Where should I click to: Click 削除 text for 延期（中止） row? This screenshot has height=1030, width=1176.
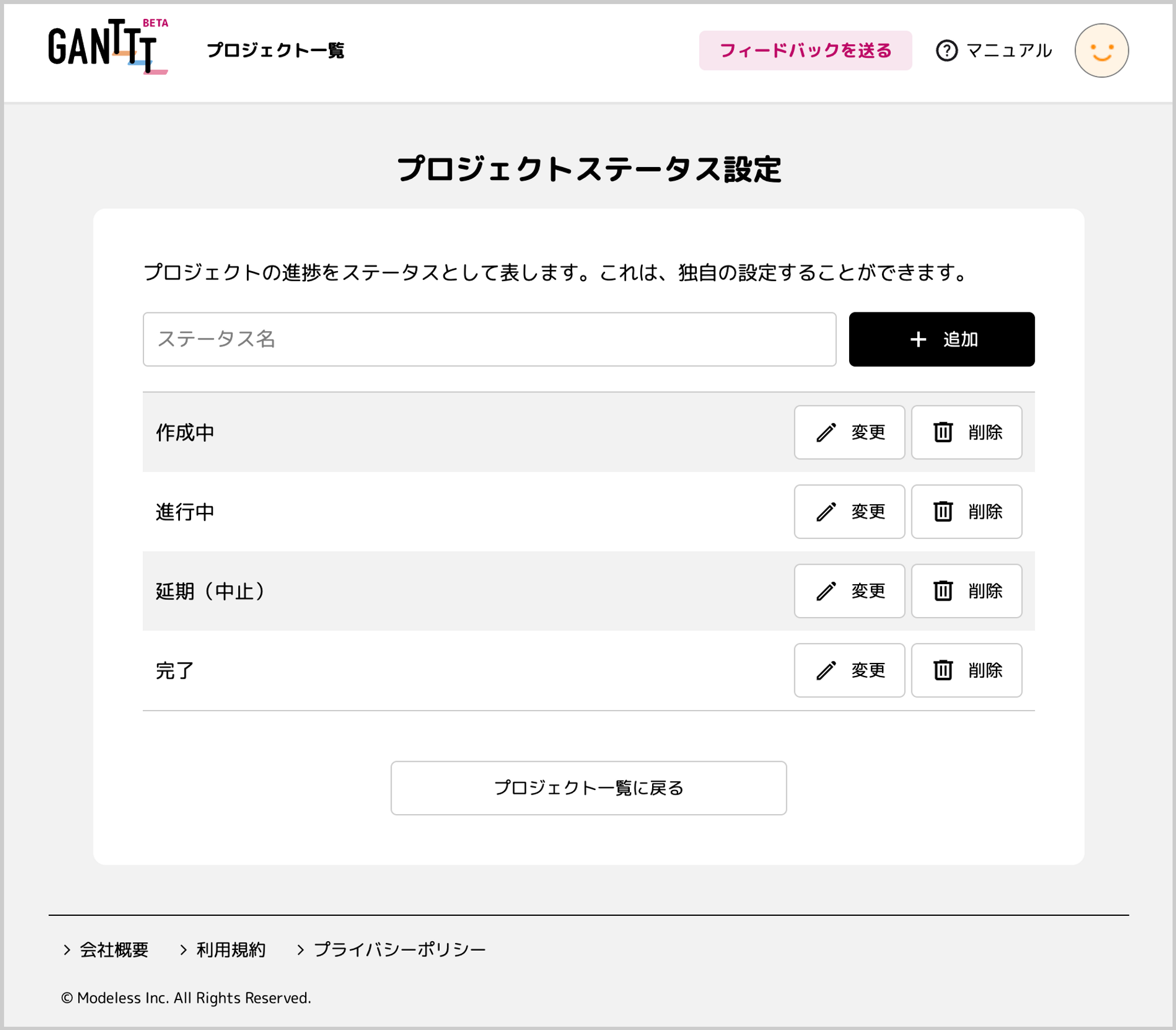click(x=985, y=591)
